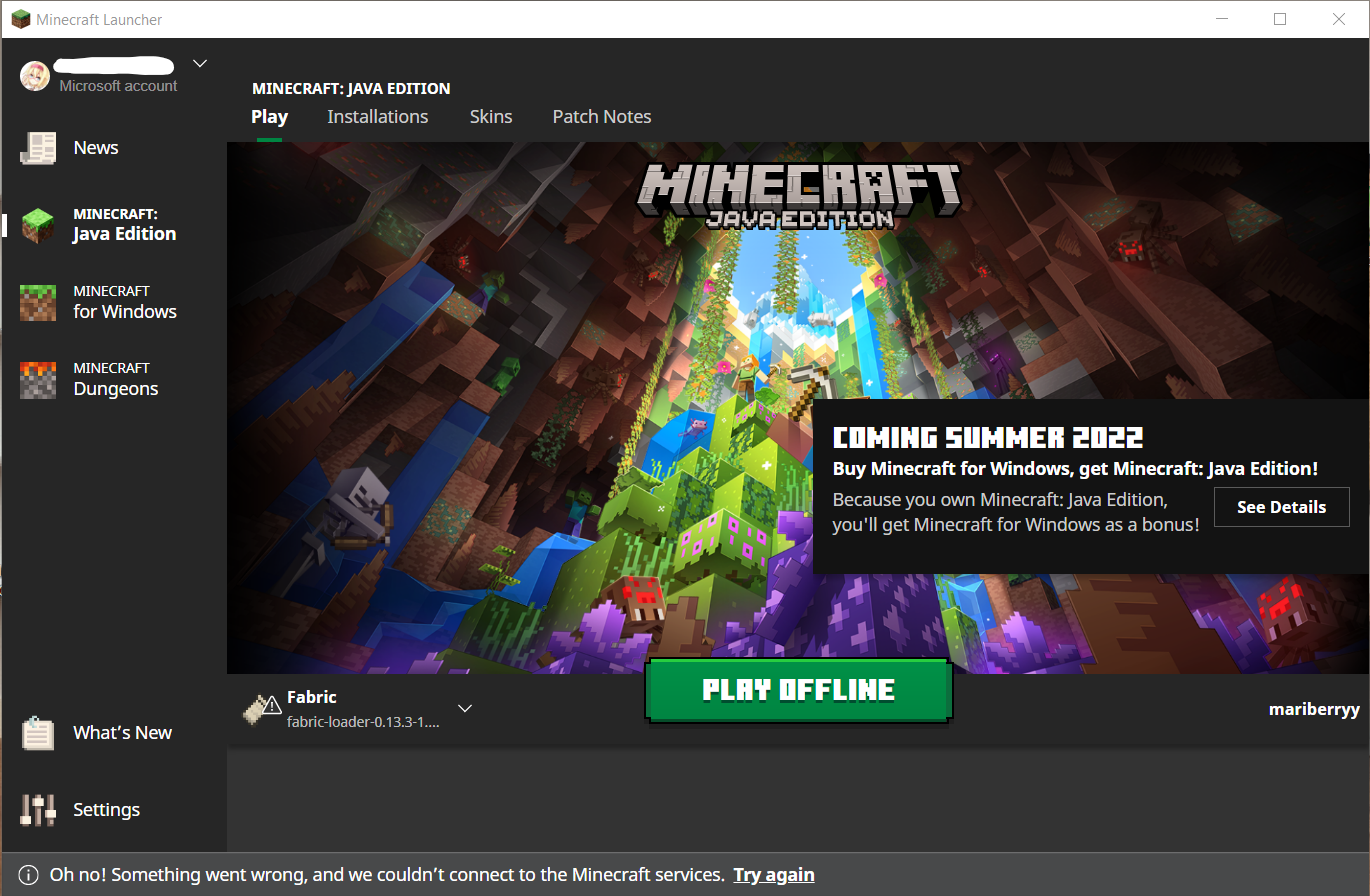Switch to the Patch Notes tab

[x=602, y=117]
